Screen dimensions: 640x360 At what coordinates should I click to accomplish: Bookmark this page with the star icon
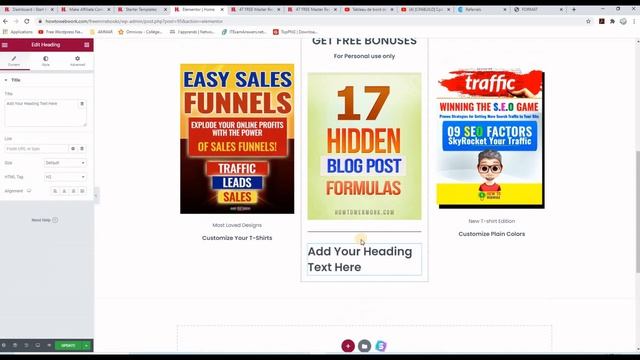(588, 21)
